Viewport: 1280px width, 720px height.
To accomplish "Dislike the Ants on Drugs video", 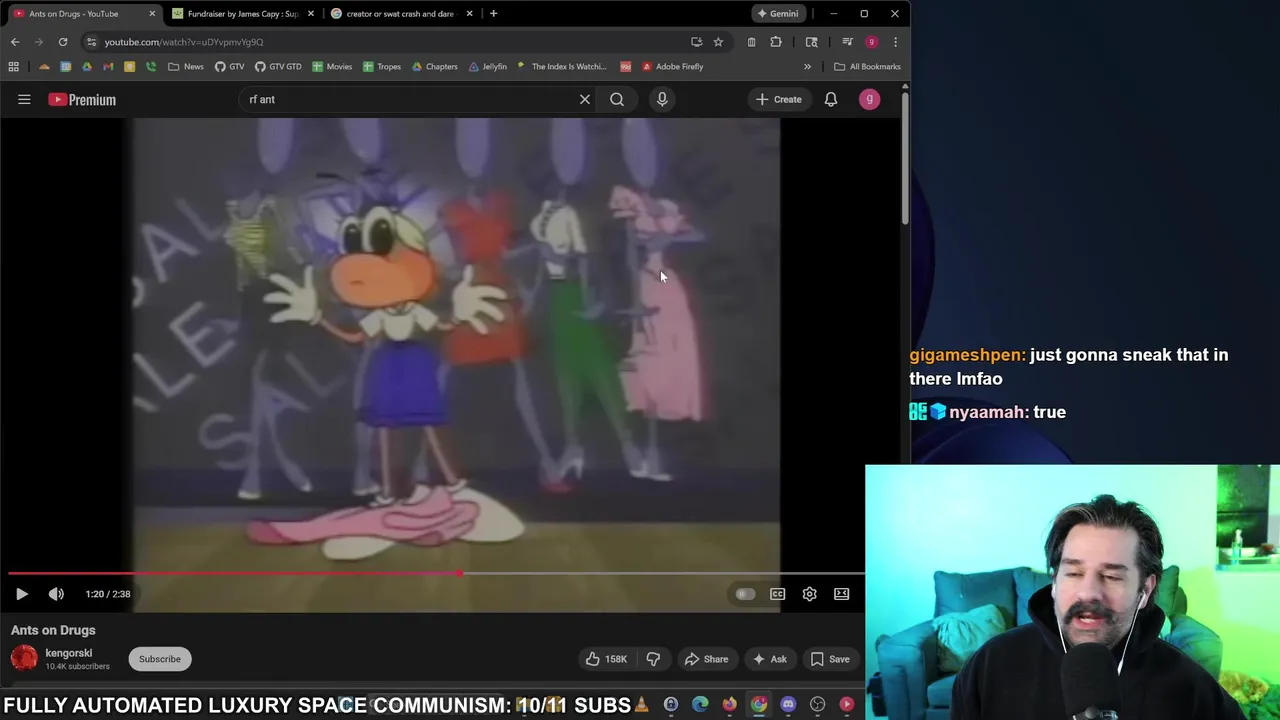I will coord(653,659).
